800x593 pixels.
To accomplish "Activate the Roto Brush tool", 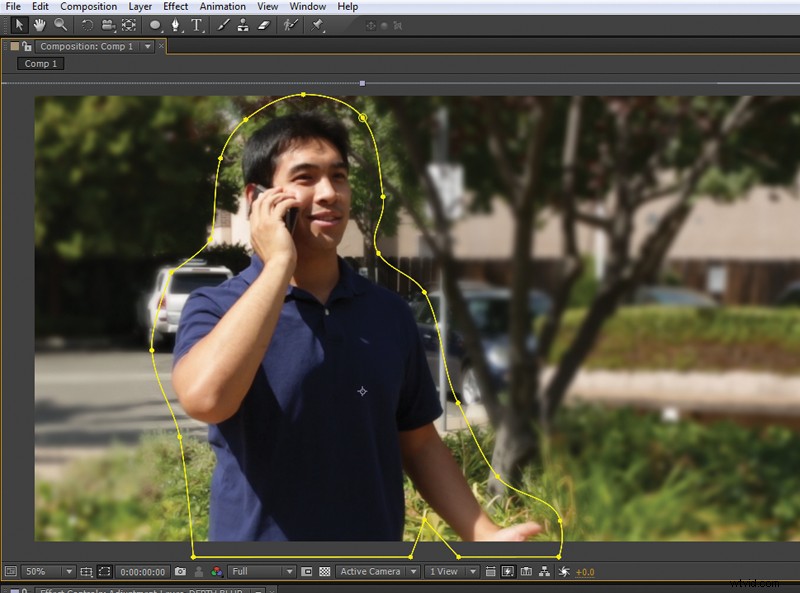I will tap(291, 25).
